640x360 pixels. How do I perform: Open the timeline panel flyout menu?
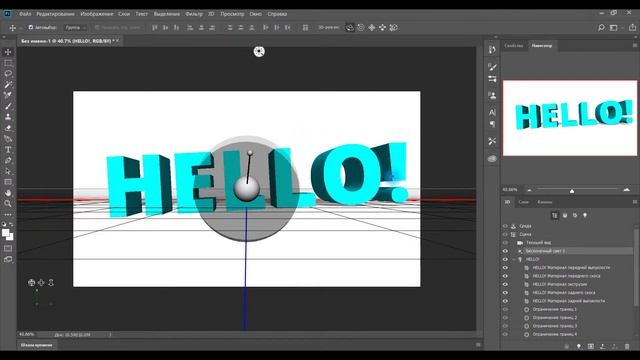tap(478, 345)
